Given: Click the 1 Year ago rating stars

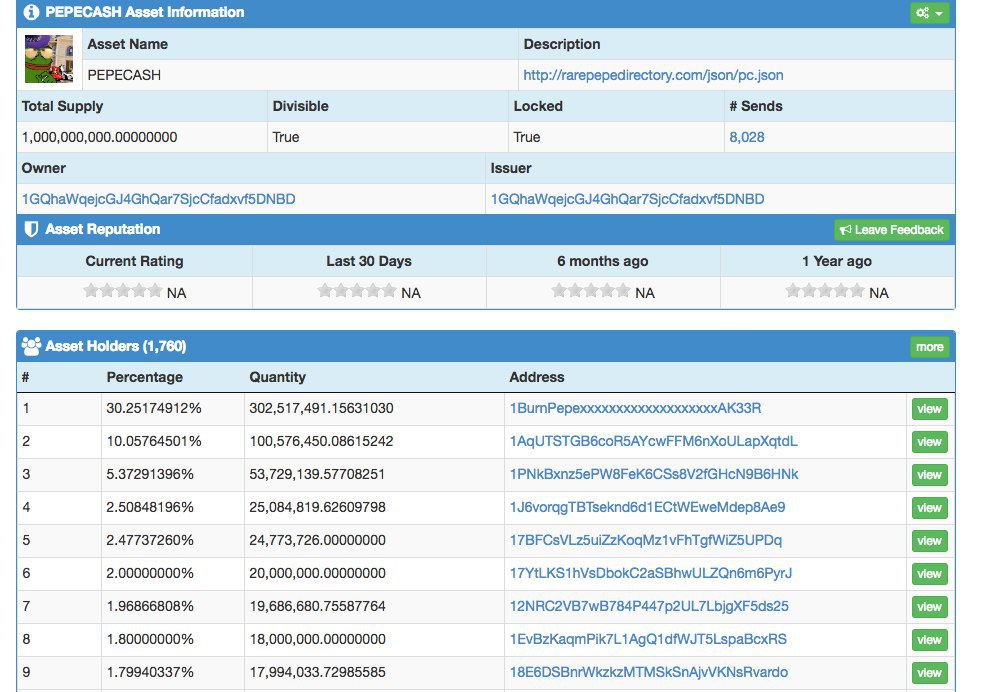Looking at the screenshot, I should pyautogui.click(x=825, y=291).
